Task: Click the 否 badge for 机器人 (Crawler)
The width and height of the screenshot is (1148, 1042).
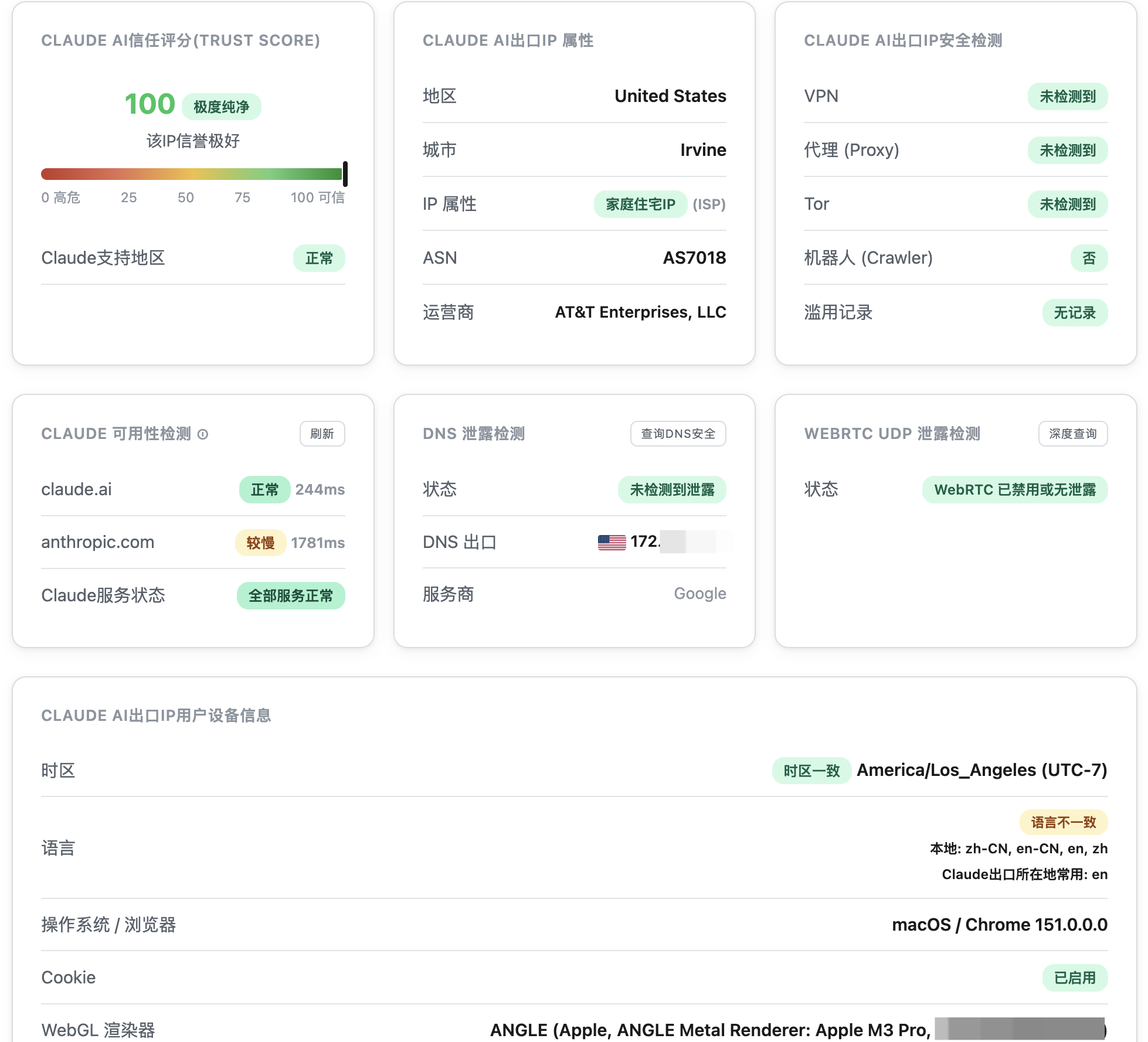Action: 1089,258
